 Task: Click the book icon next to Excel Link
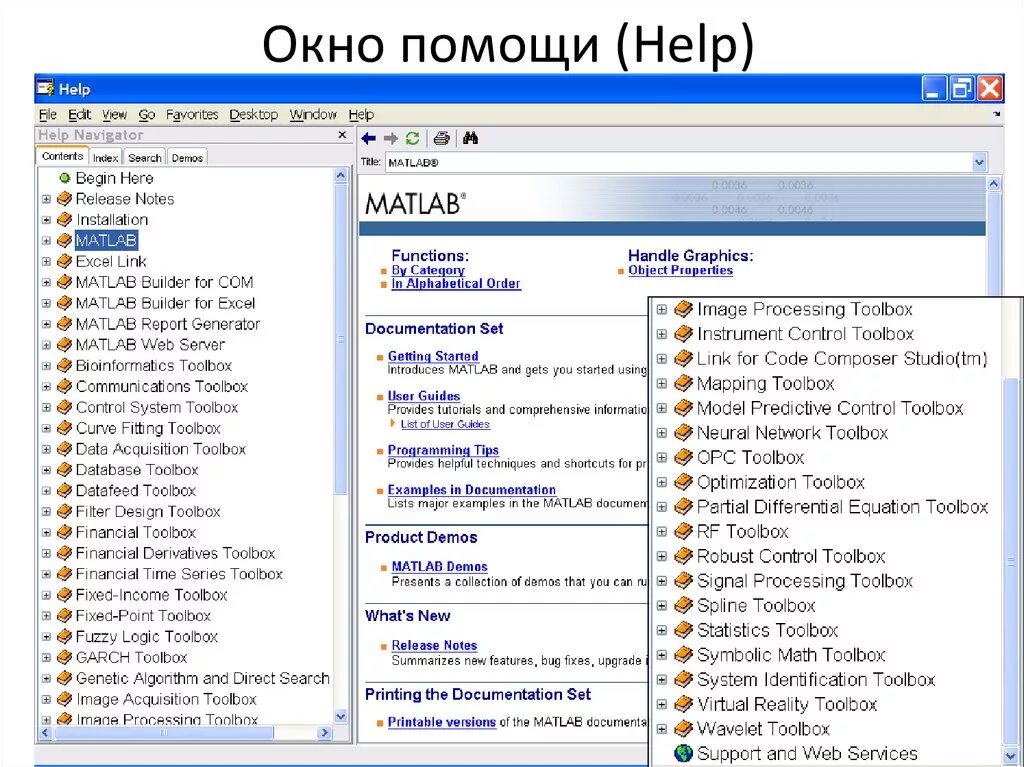[64, 261]
